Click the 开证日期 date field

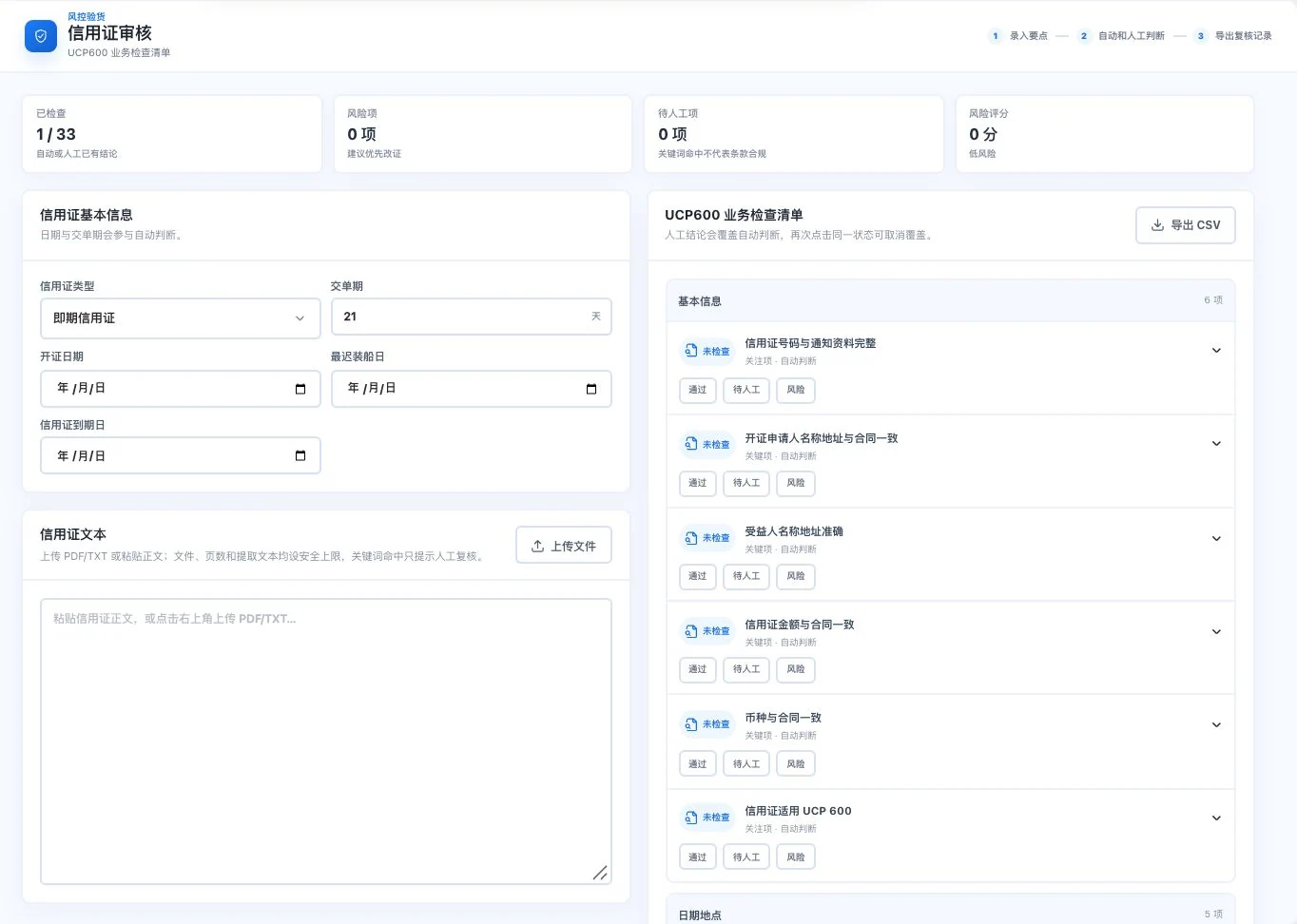pos(181,389)
